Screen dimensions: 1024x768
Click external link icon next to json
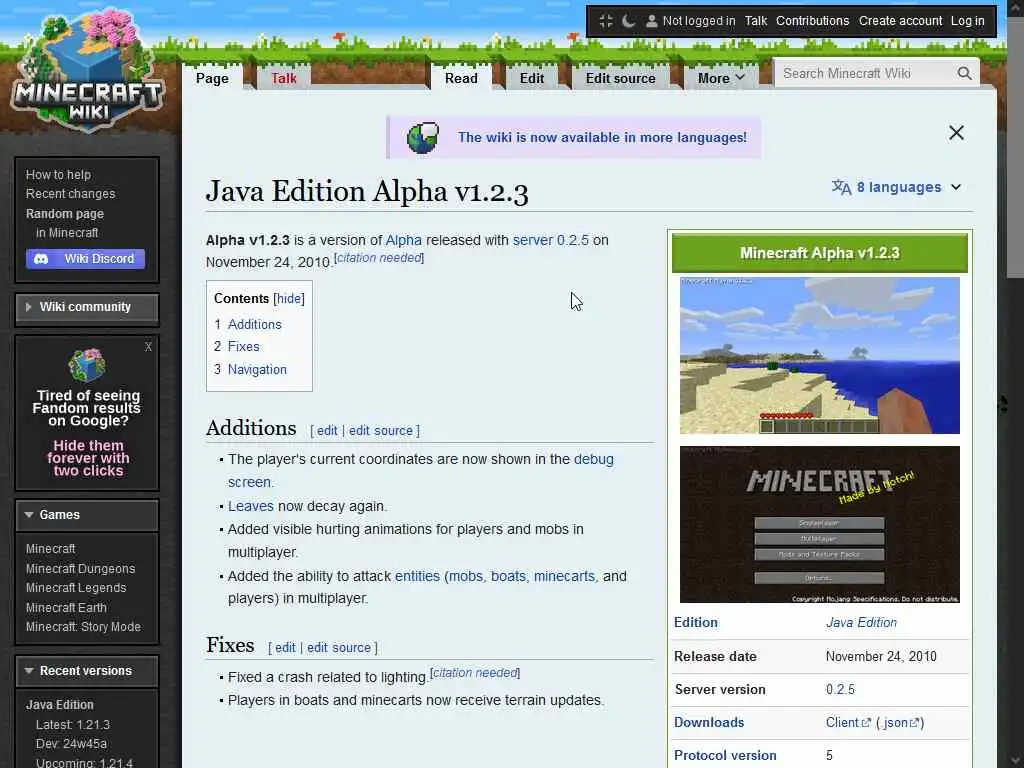914,722
